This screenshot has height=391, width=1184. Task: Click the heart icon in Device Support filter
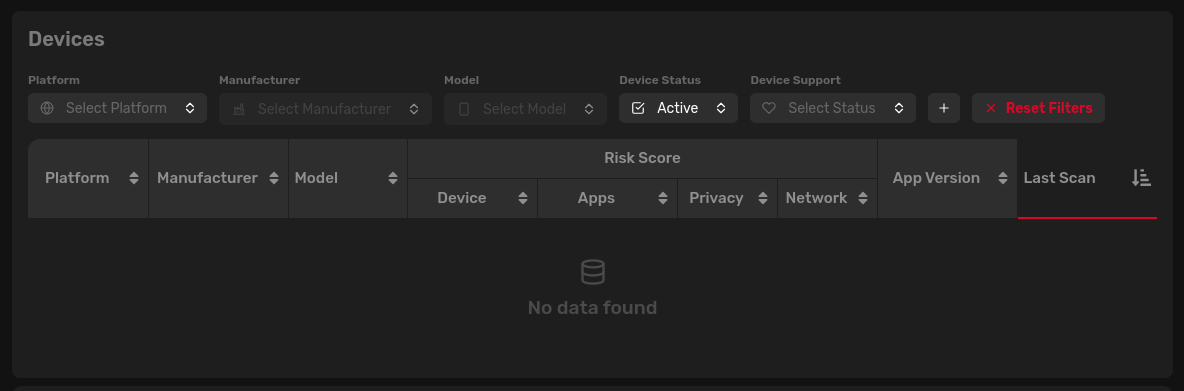(769, 108)
